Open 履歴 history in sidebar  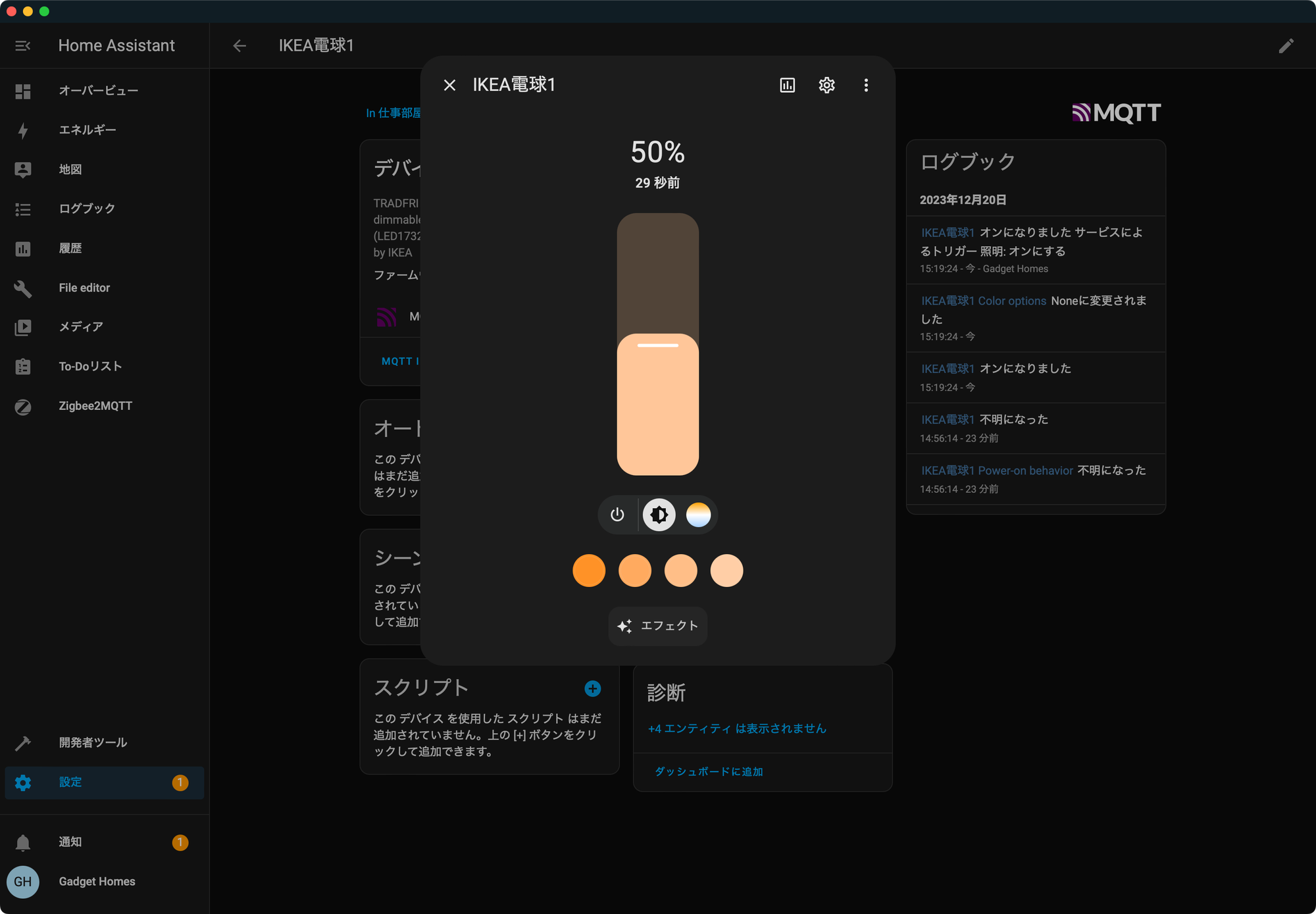[x=105, y=248]
